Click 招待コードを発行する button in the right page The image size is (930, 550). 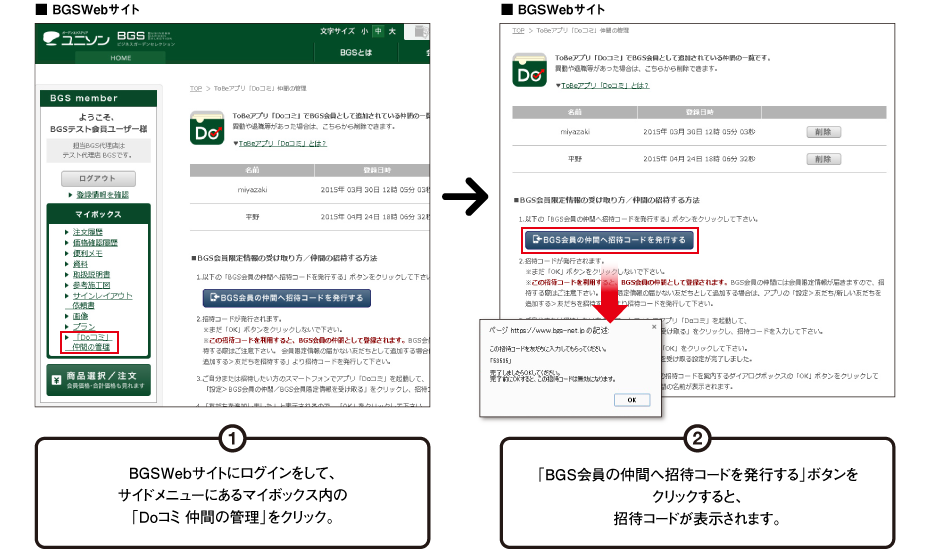point(609,240)
